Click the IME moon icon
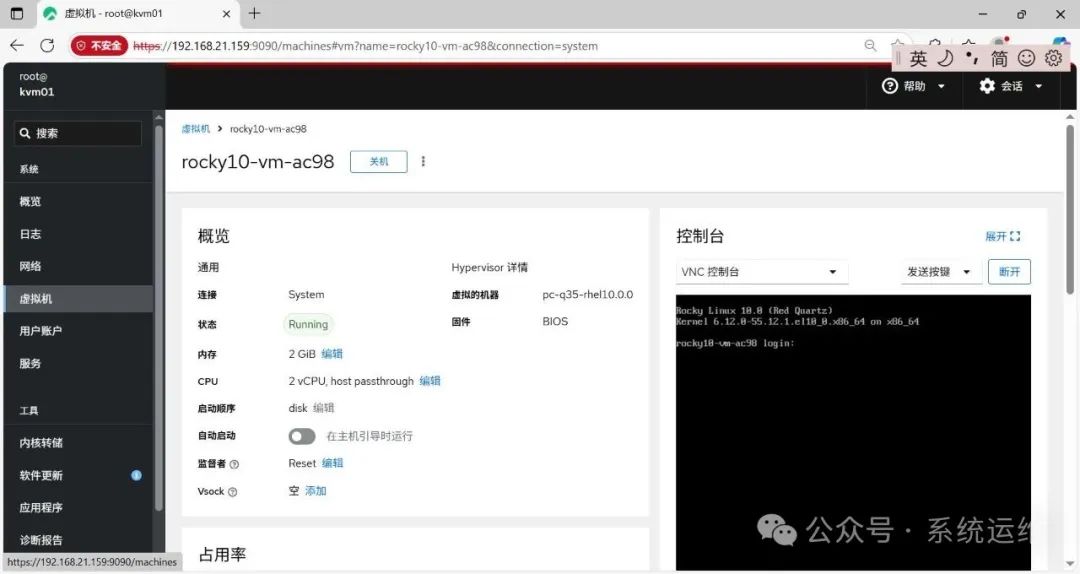1080x574 pixels. point(945,58)
